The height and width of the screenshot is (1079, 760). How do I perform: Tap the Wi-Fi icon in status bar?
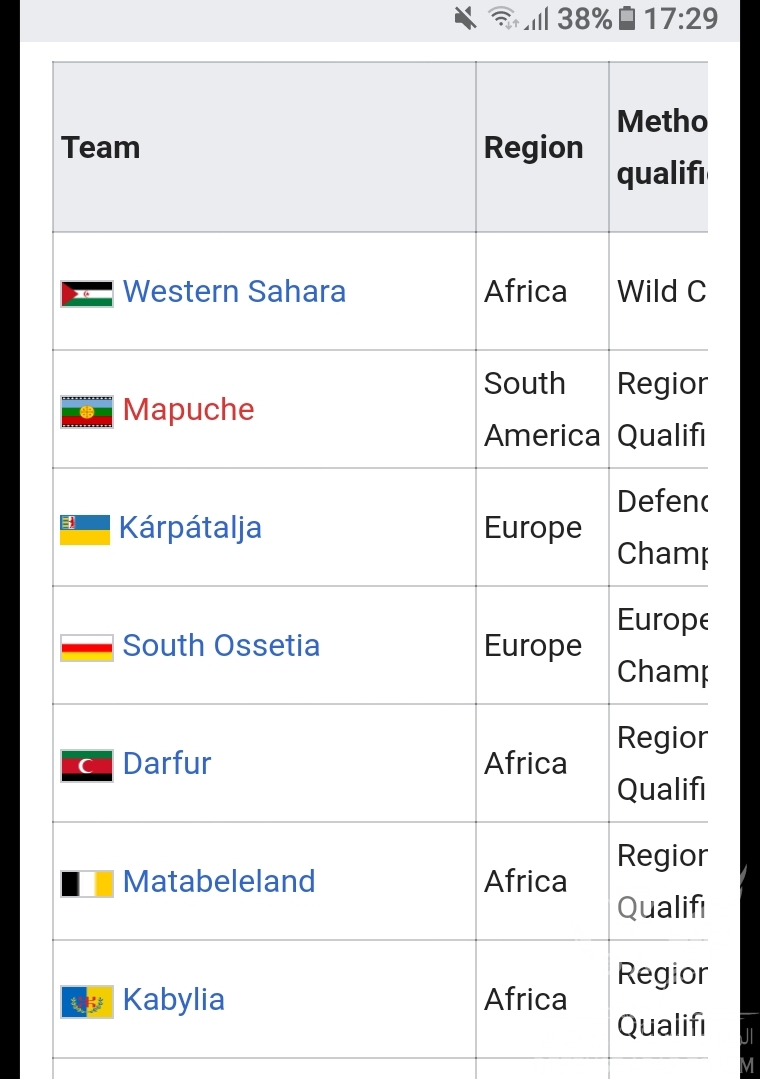click(x=502, y=18)
